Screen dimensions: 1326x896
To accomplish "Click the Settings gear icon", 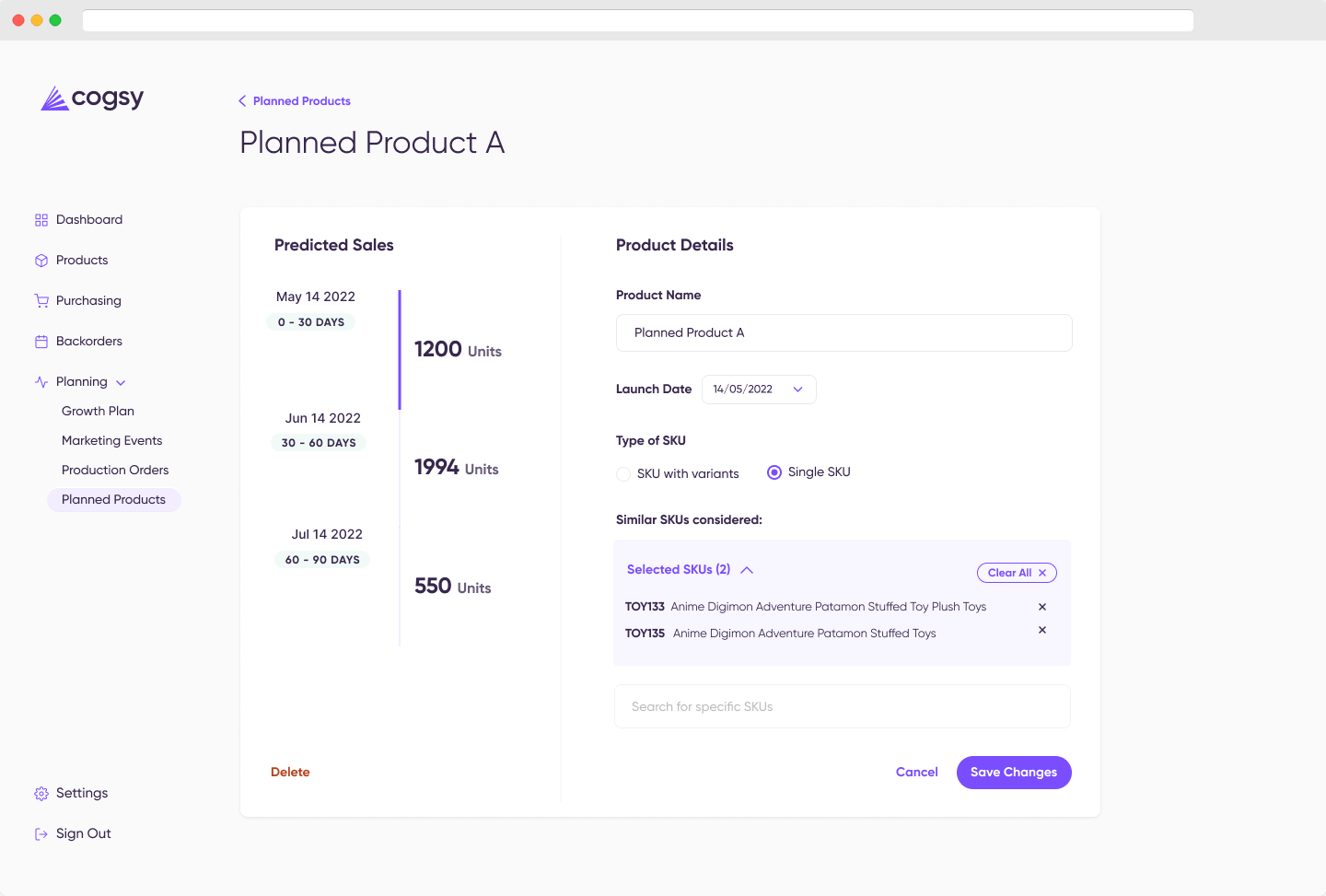I will [x=41, y=794].
